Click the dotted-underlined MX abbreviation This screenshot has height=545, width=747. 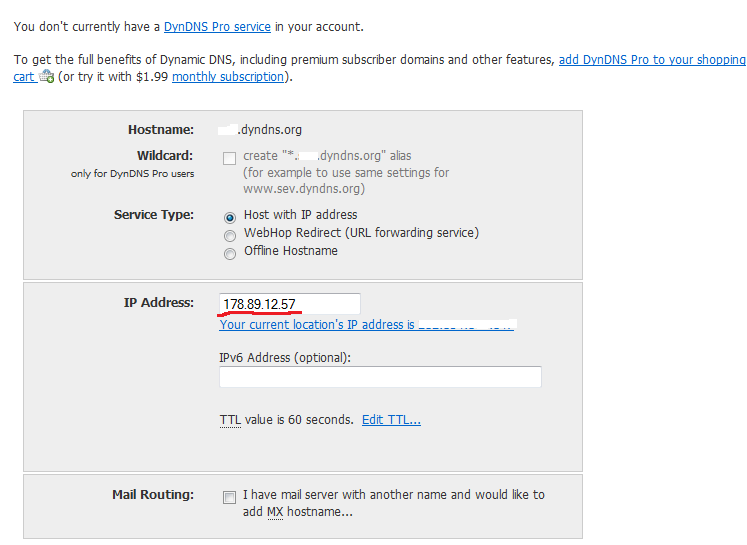coord(275,512)
